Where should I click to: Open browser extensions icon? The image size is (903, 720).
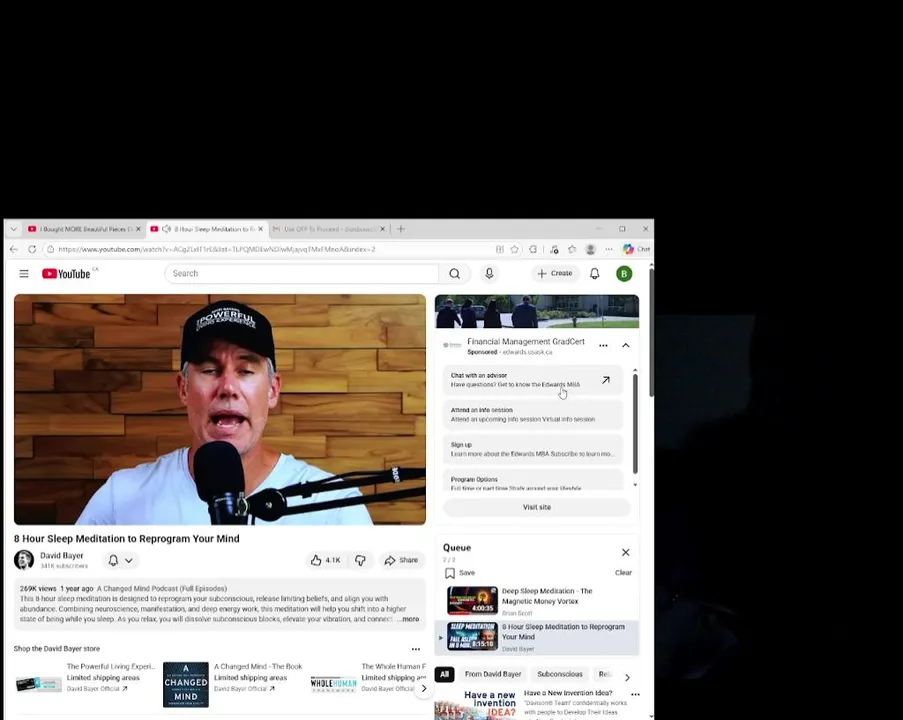(533, 249)
